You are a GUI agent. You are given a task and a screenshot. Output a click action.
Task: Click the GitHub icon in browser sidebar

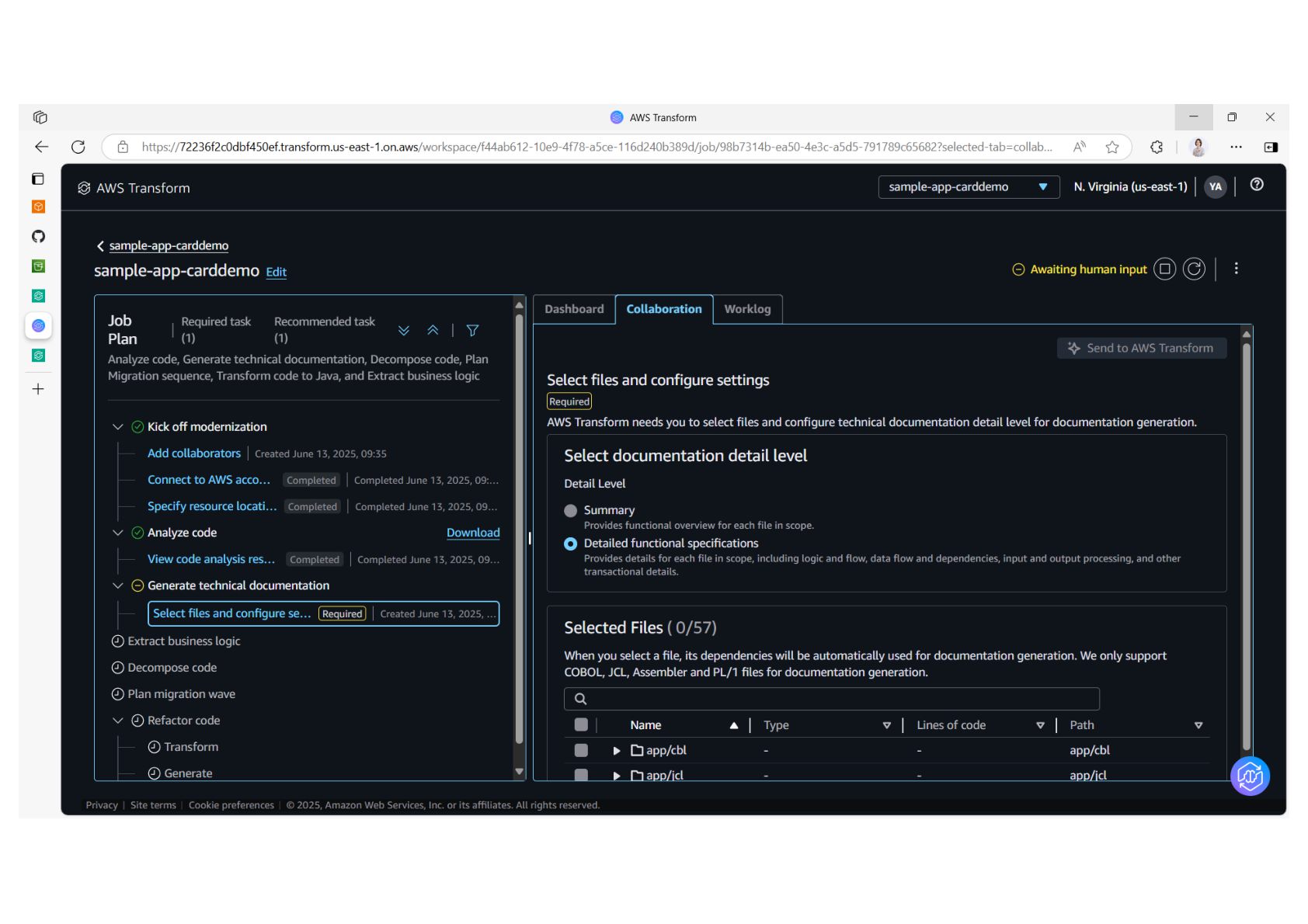(x=38, y=237)
